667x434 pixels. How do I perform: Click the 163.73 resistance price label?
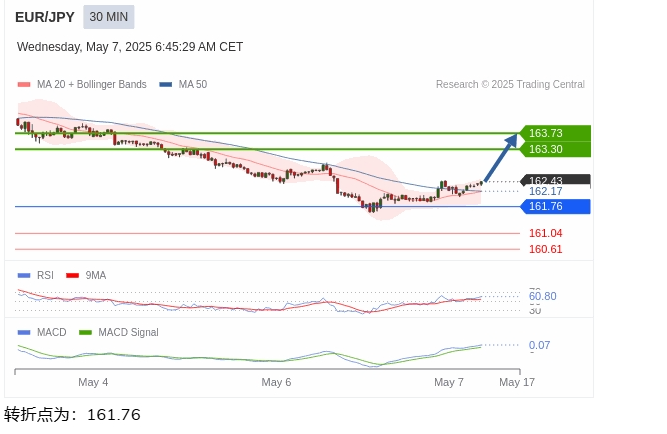coord(556,133)
